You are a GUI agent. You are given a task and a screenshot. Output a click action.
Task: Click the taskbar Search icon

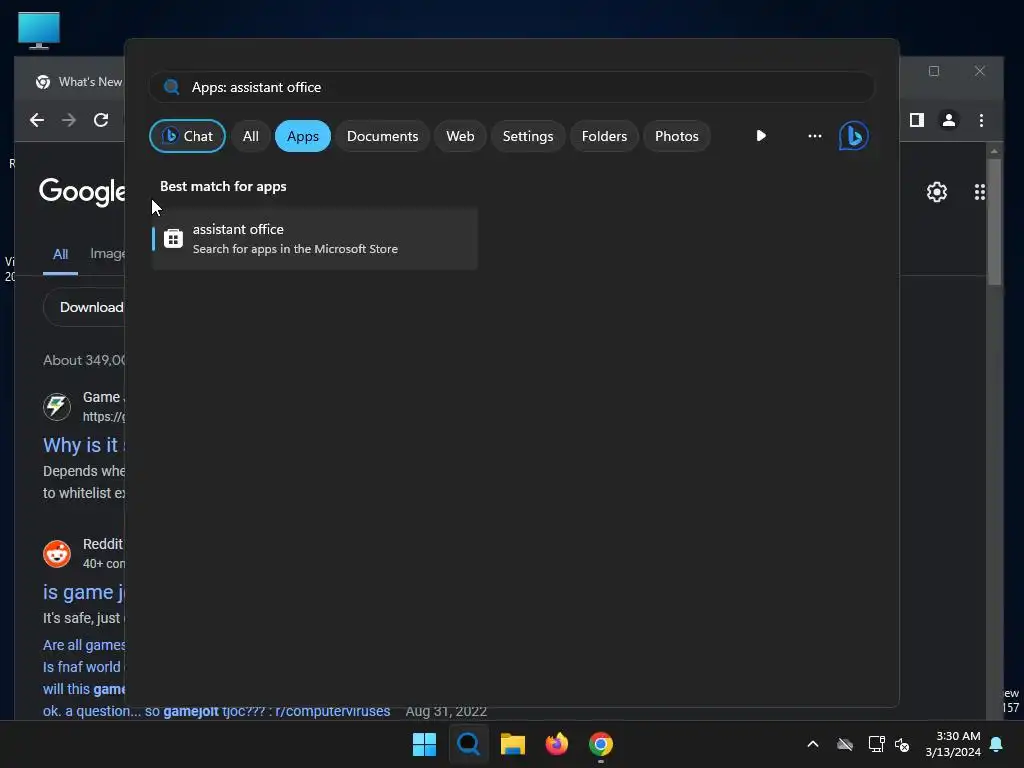click(468, 744)
